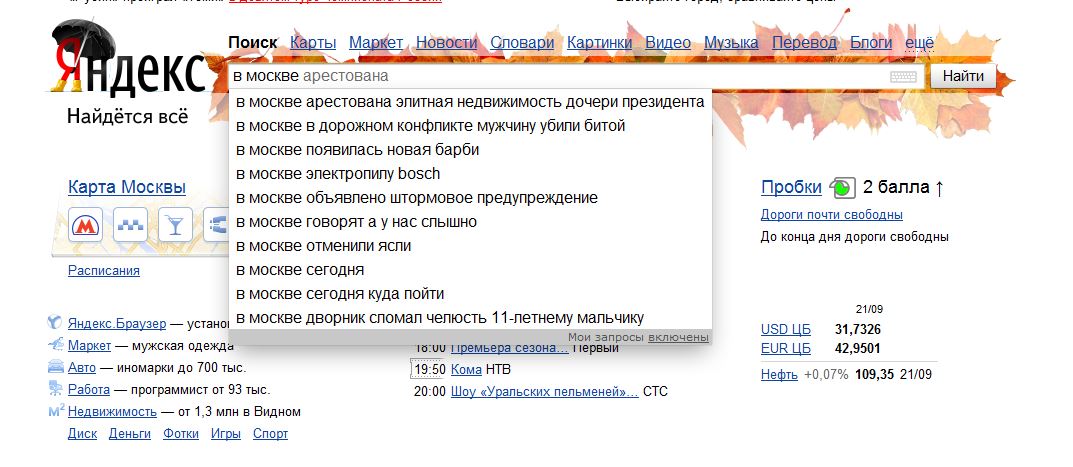Open Шоу «Уральских пельменей» link
Image resolution: width=1073 pixels, height=467 pixels.
(x=545, y=392)
